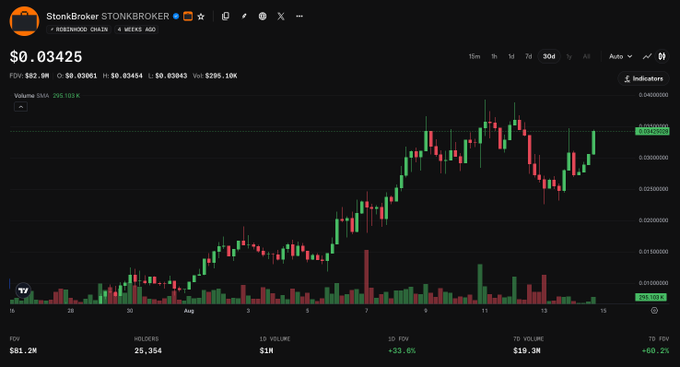Click the bottom FDV $81.2M value
680x367 pixels.
tap(23, 351)
